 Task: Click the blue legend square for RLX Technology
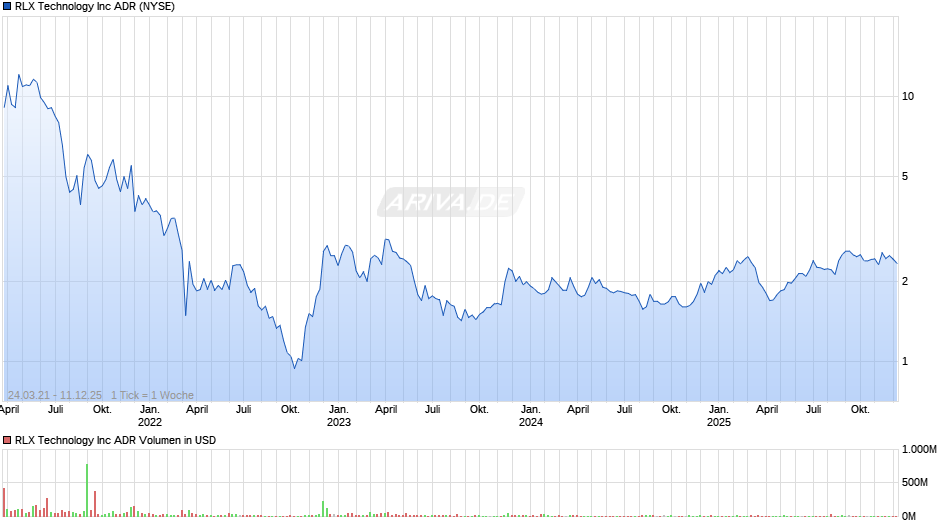[x=7, y=7]
